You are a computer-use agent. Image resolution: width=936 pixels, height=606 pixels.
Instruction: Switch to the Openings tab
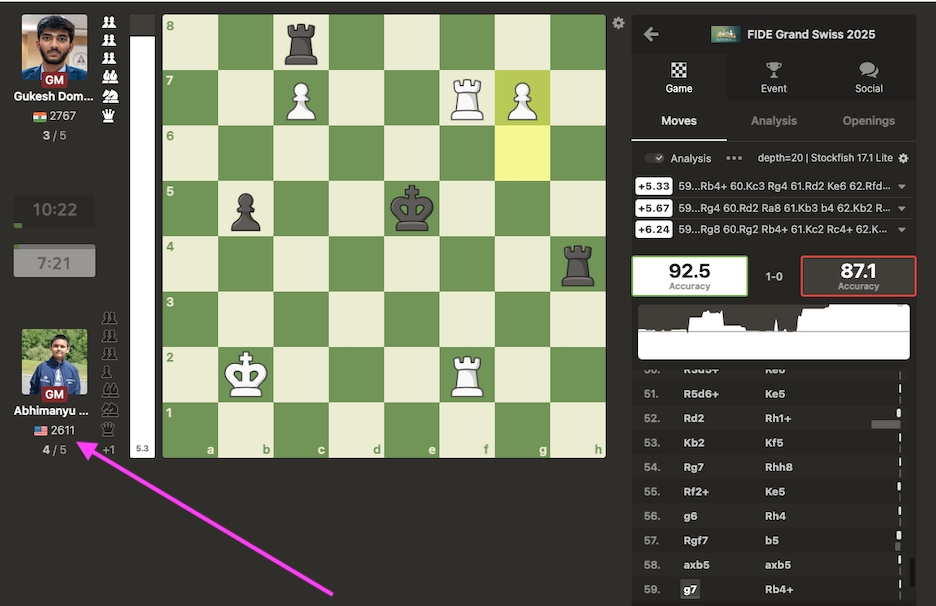point(868,121)
